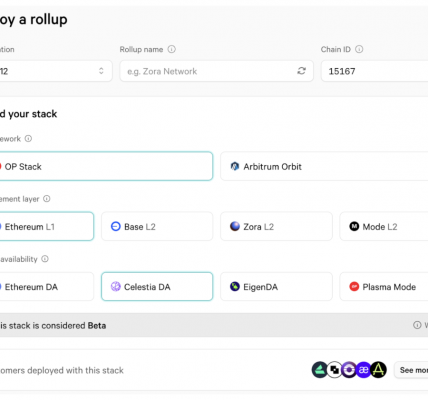The image size is (428, 400).
Task: Click the Arbitrum Orbit logo icon
Action: (x=235, y=166)
